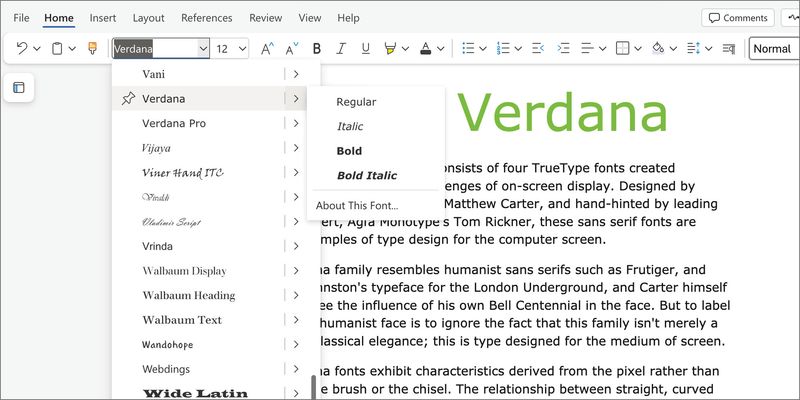Toggle Underline formatting in the toolbar

tap(365, 48)
